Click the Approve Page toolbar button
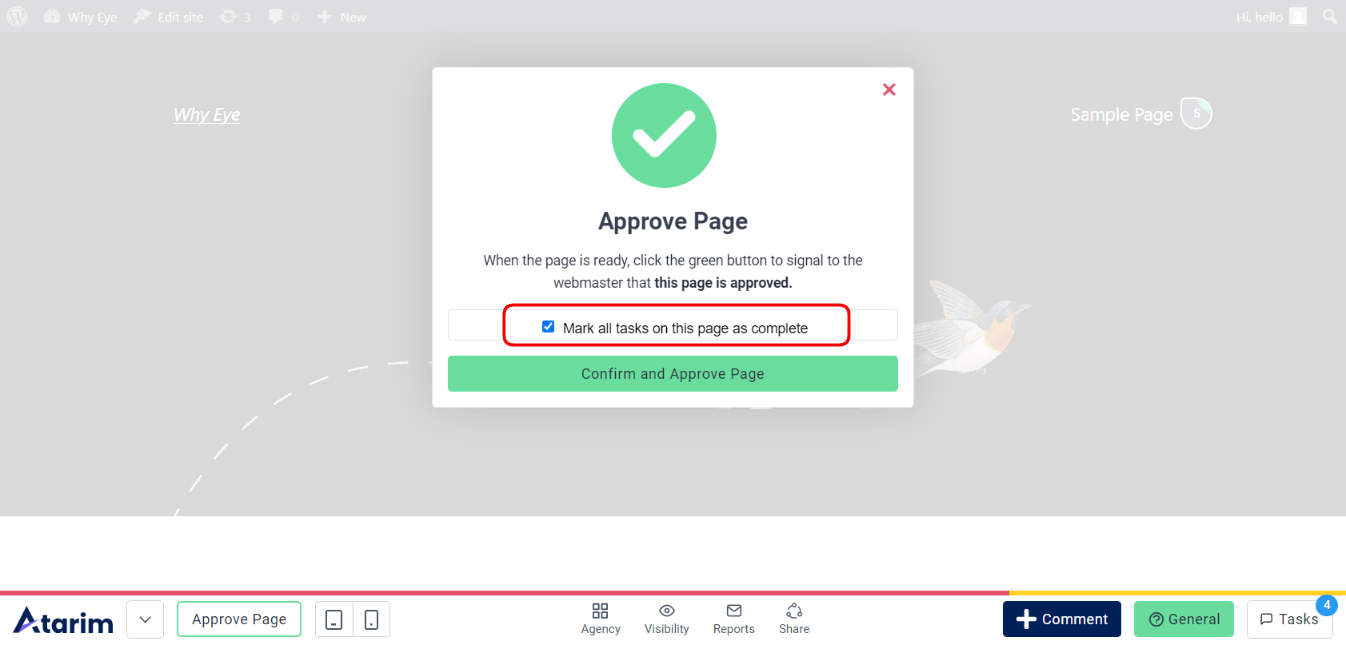The image size is (1346, 645). (239, 619)
